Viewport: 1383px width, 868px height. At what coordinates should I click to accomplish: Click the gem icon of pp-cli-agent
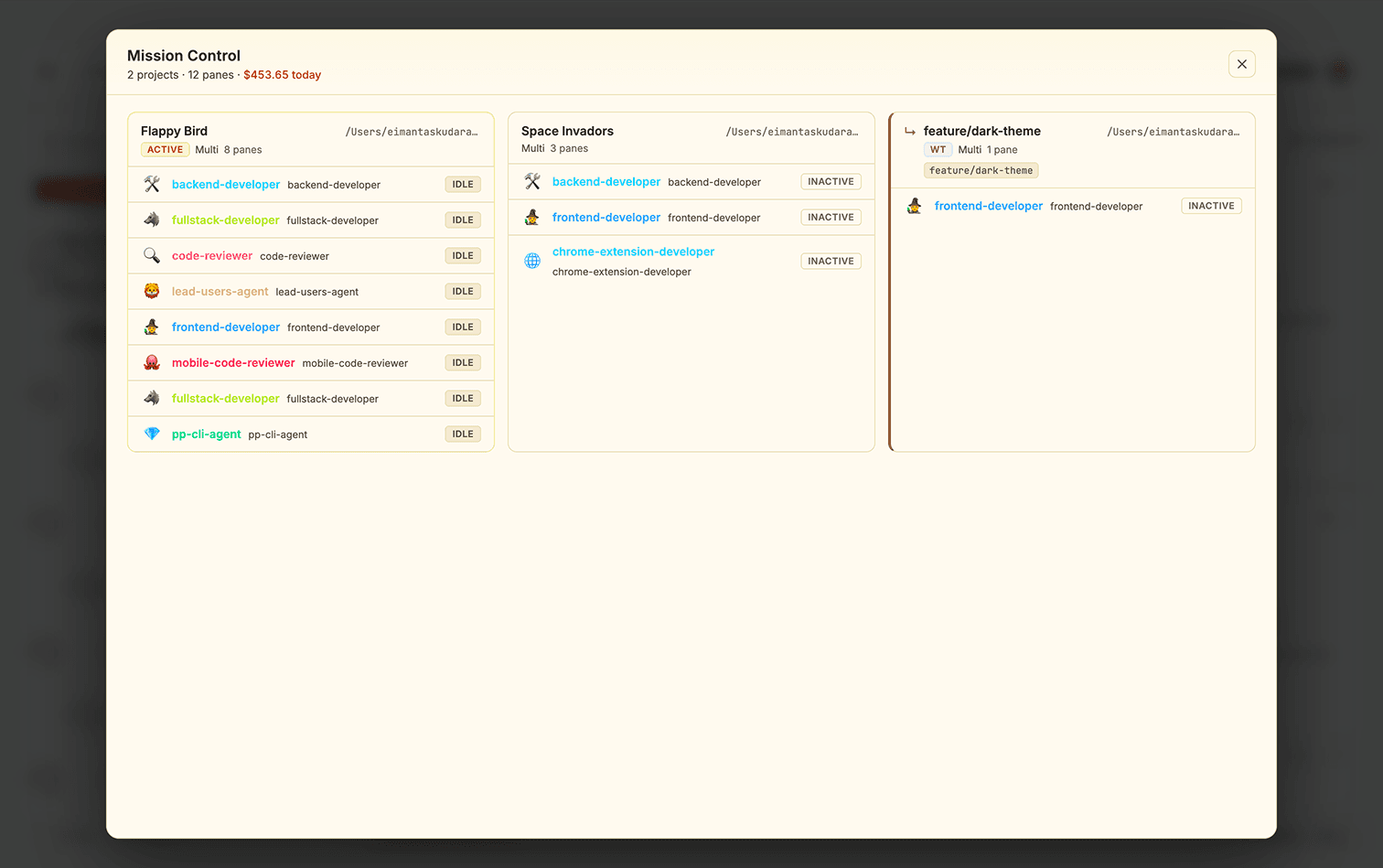[152, 434]
